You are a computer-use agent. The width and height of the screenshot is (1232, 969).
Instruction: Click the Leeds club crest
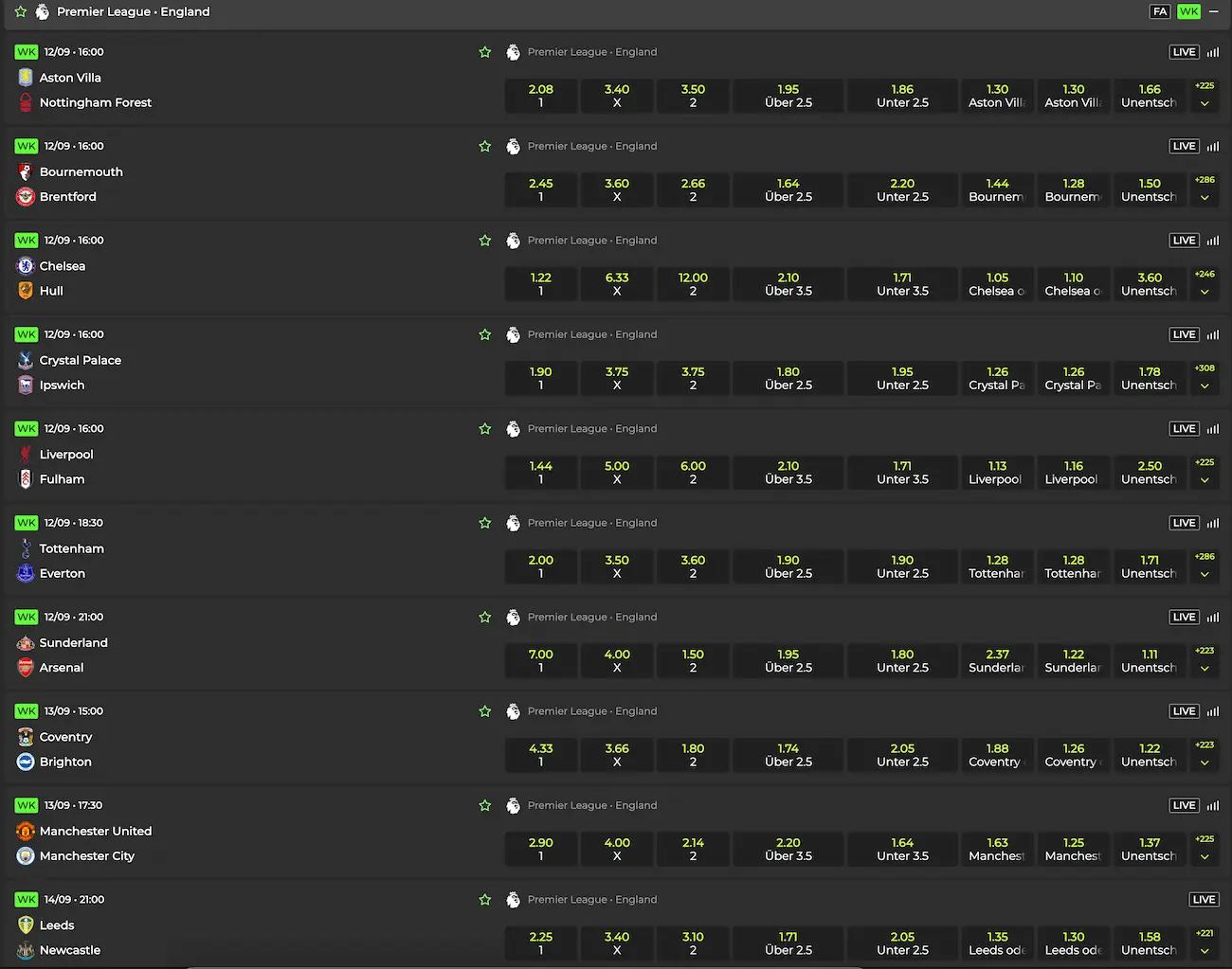26,925
